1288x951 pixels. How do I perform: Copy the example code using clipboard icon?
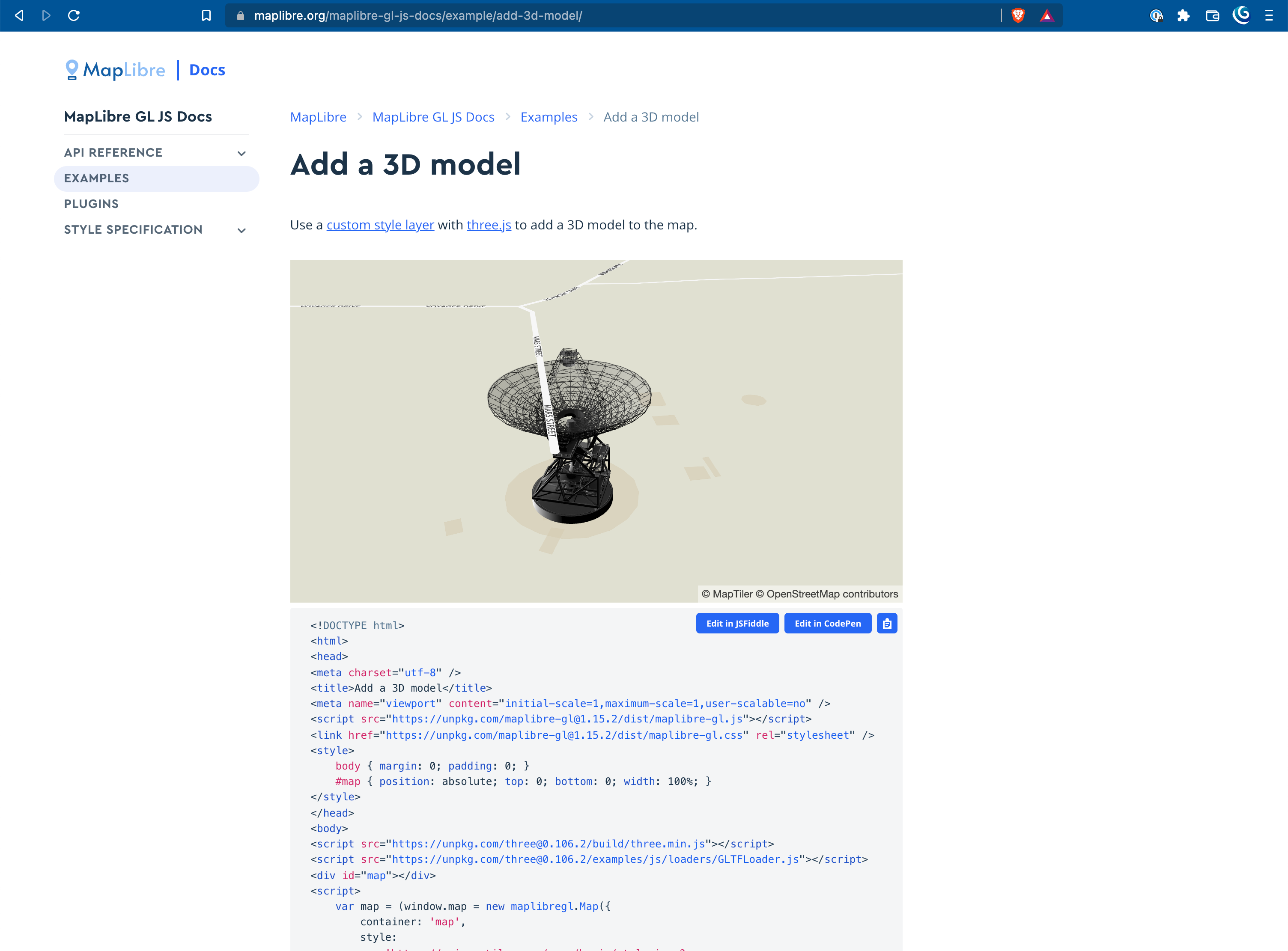887,623
